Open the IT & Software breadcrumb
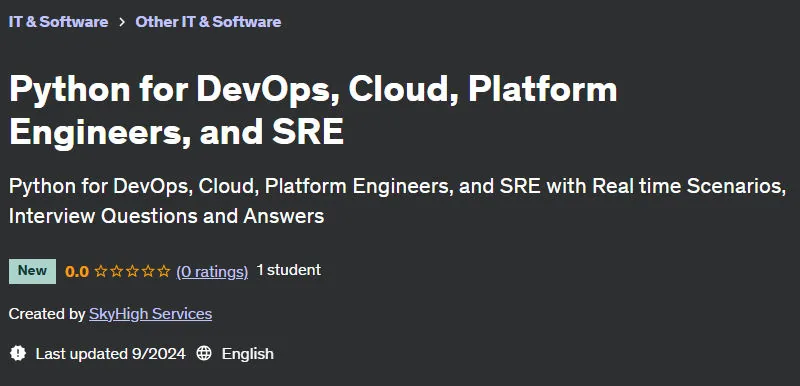The width and height of the screenshot is (800, 386). [58, 22]
